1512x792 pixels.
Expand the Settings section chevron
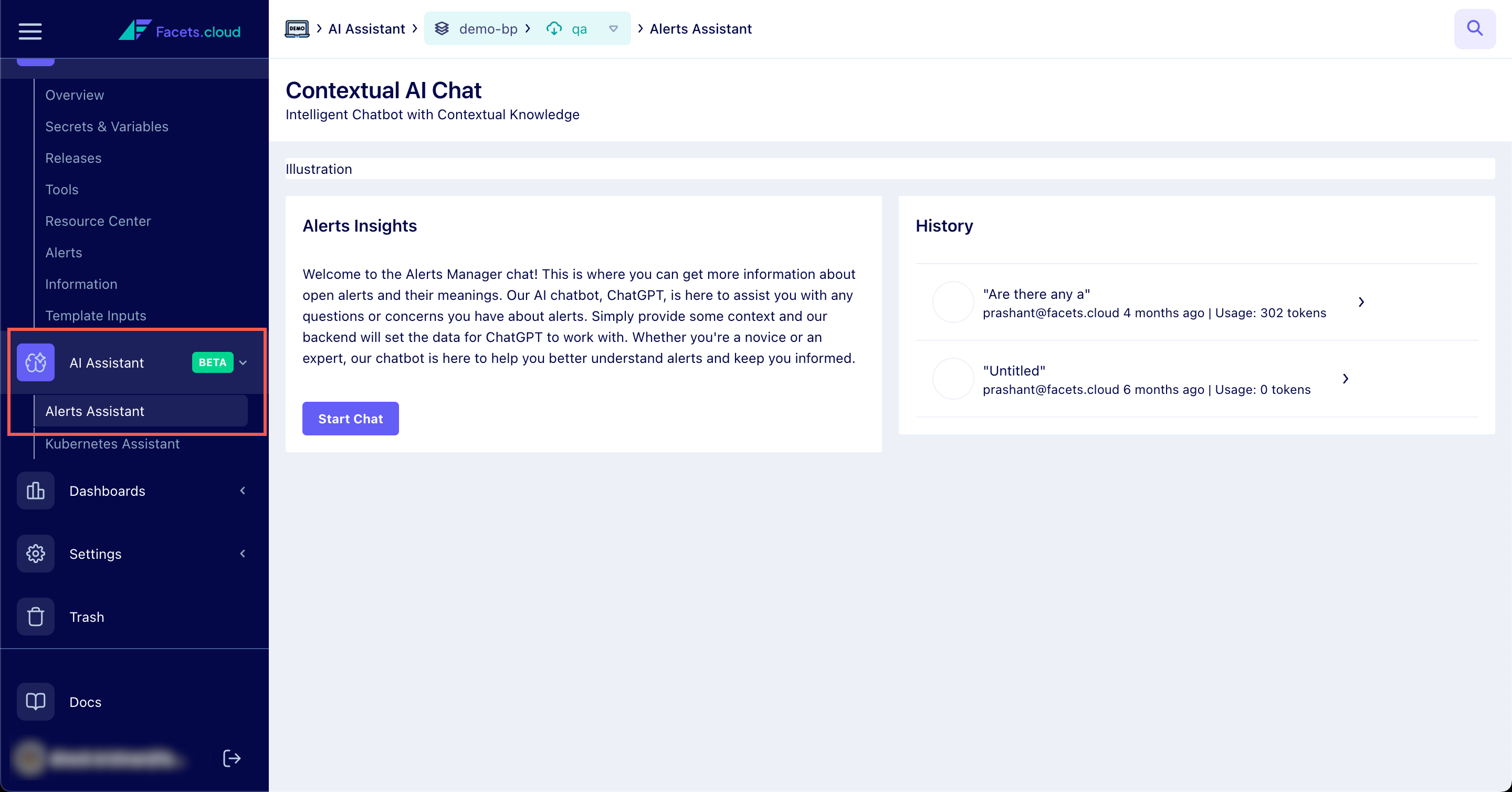pos(243,553)
